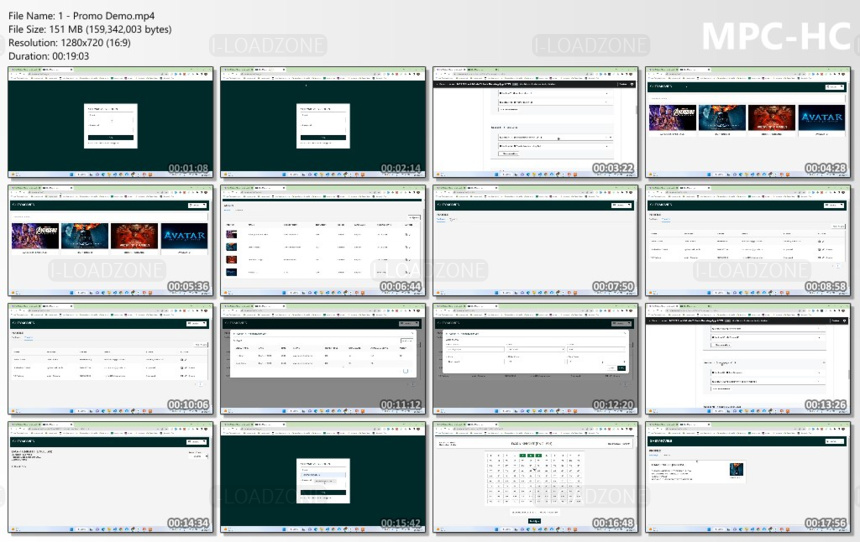Open the login frame stamped 00:15:42
Image resolution: width=860 pixels, height=542 pixels.
point(323,477)
